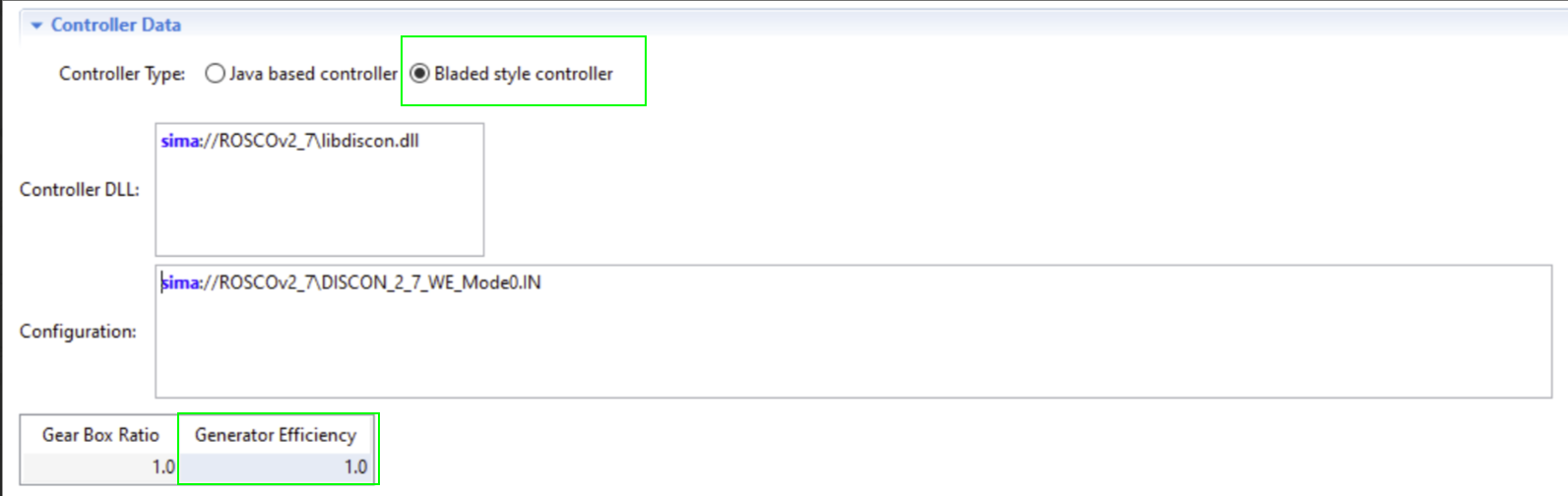Select the Gear Box Ratio value cell

[99, 466]
